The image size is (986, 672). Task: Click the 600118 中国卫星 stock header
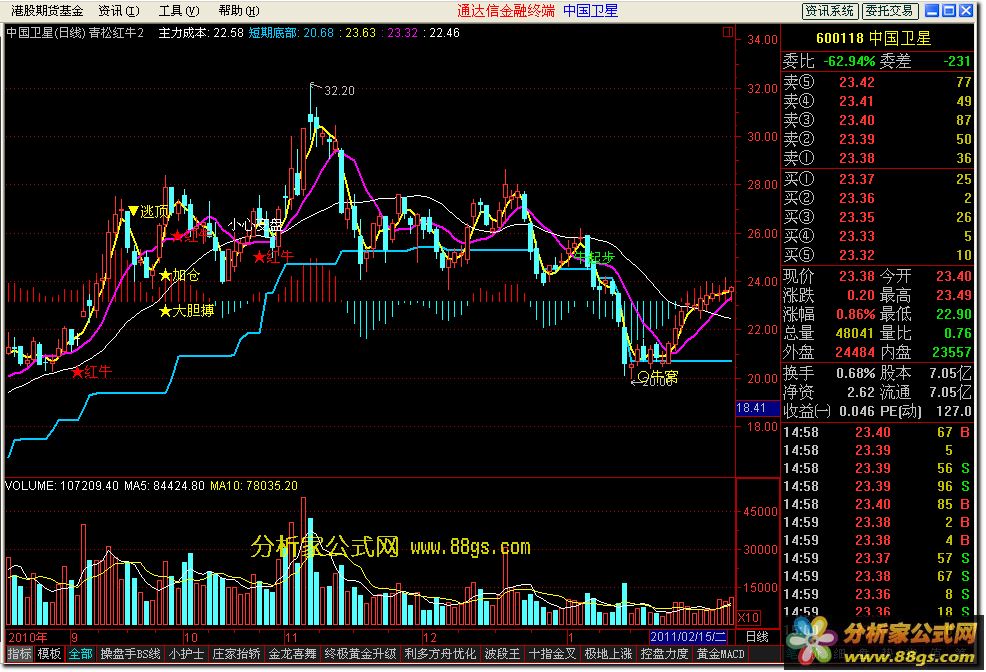[x=873, y=38]
